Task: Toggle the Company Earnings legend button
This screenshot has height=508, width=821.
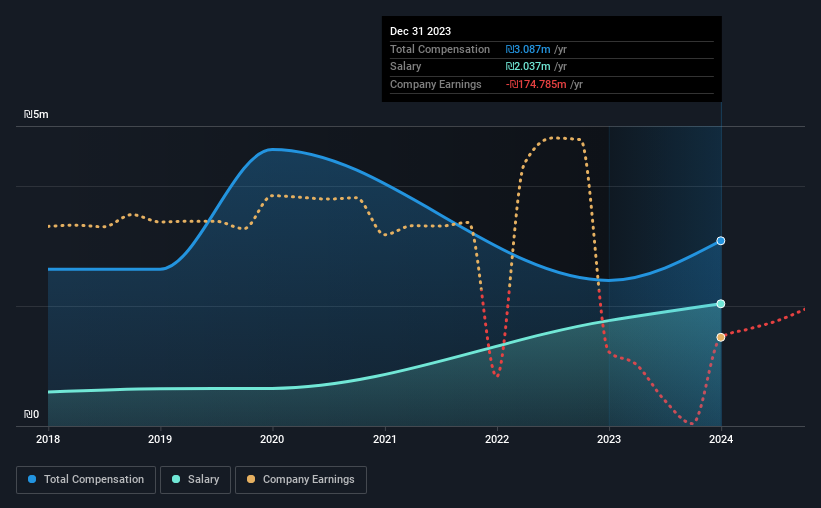Action: coord(301,480)
